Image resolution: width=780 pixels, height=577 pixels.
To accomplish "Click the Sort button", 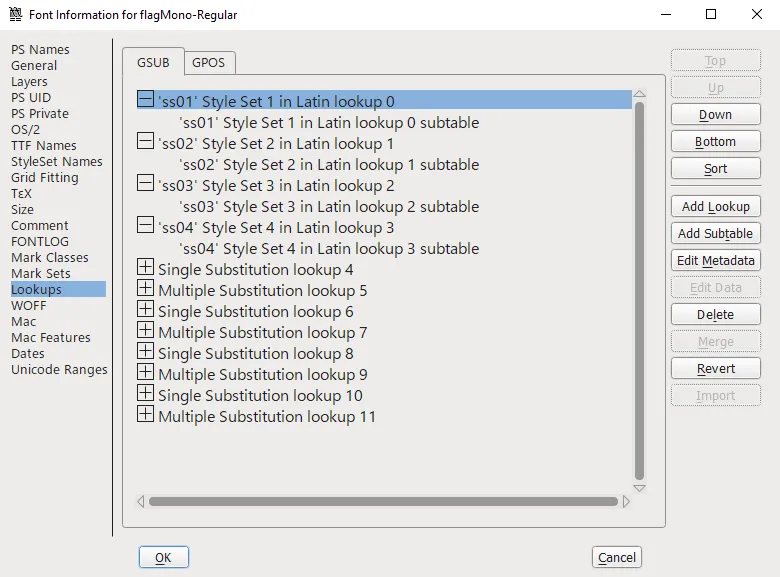I will (x=715, y=169).
